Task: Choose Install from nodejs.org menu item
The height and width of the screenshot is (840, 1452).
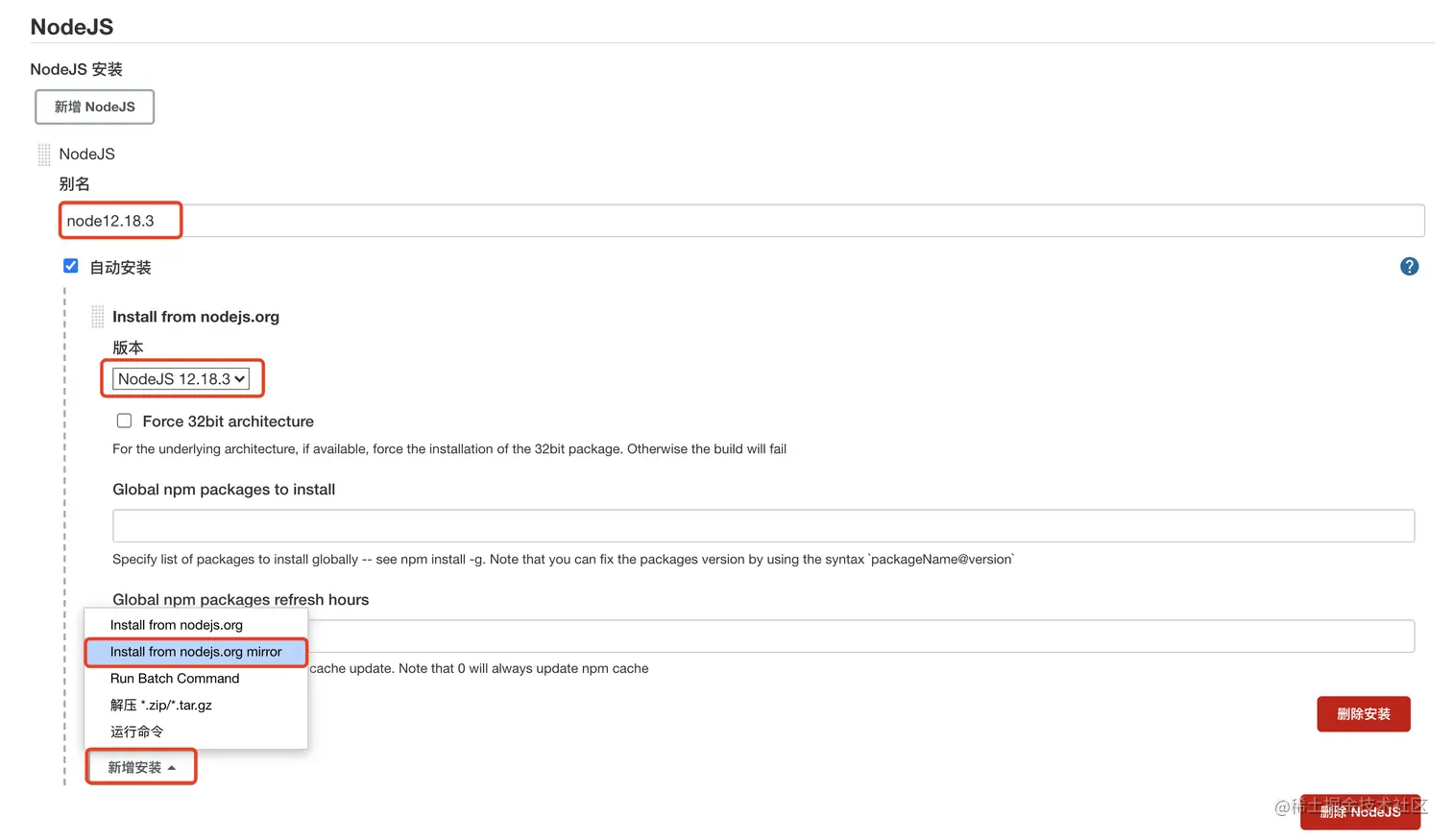Action: [196, 625]
